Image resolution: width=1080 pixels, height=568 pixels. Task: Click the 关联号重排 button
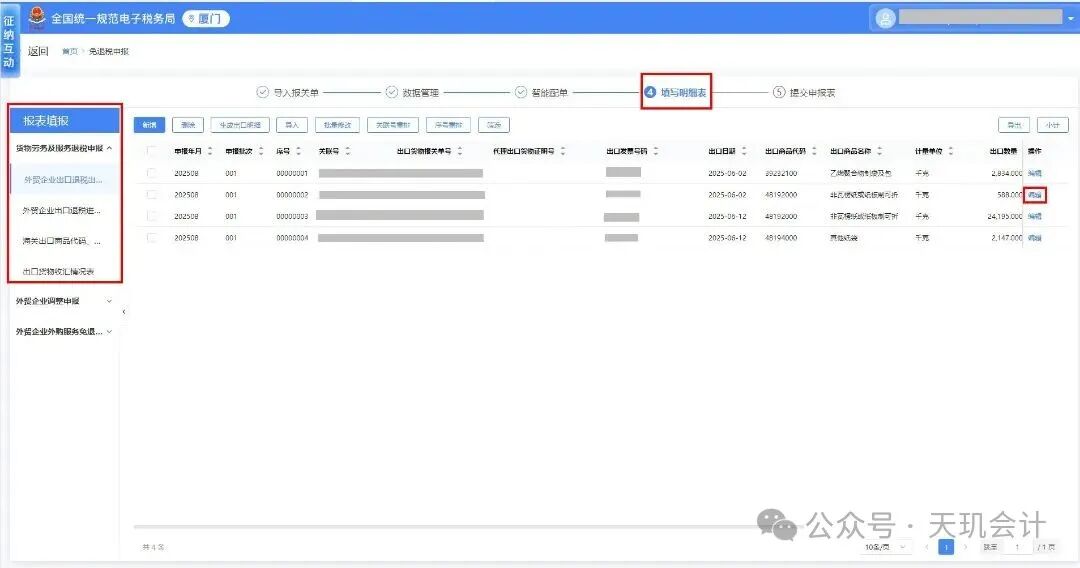tap(393, 125)
